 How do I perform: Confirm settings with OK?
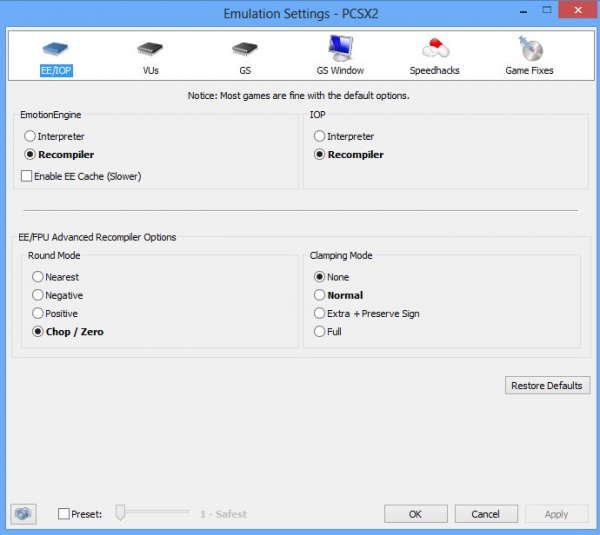pyautogui.click(x=416, y=514)
